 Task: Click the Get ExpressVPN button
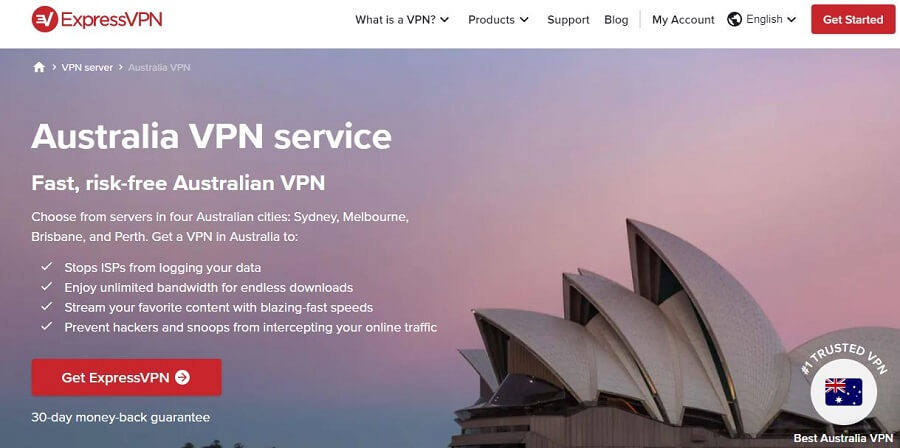point(126,377)
